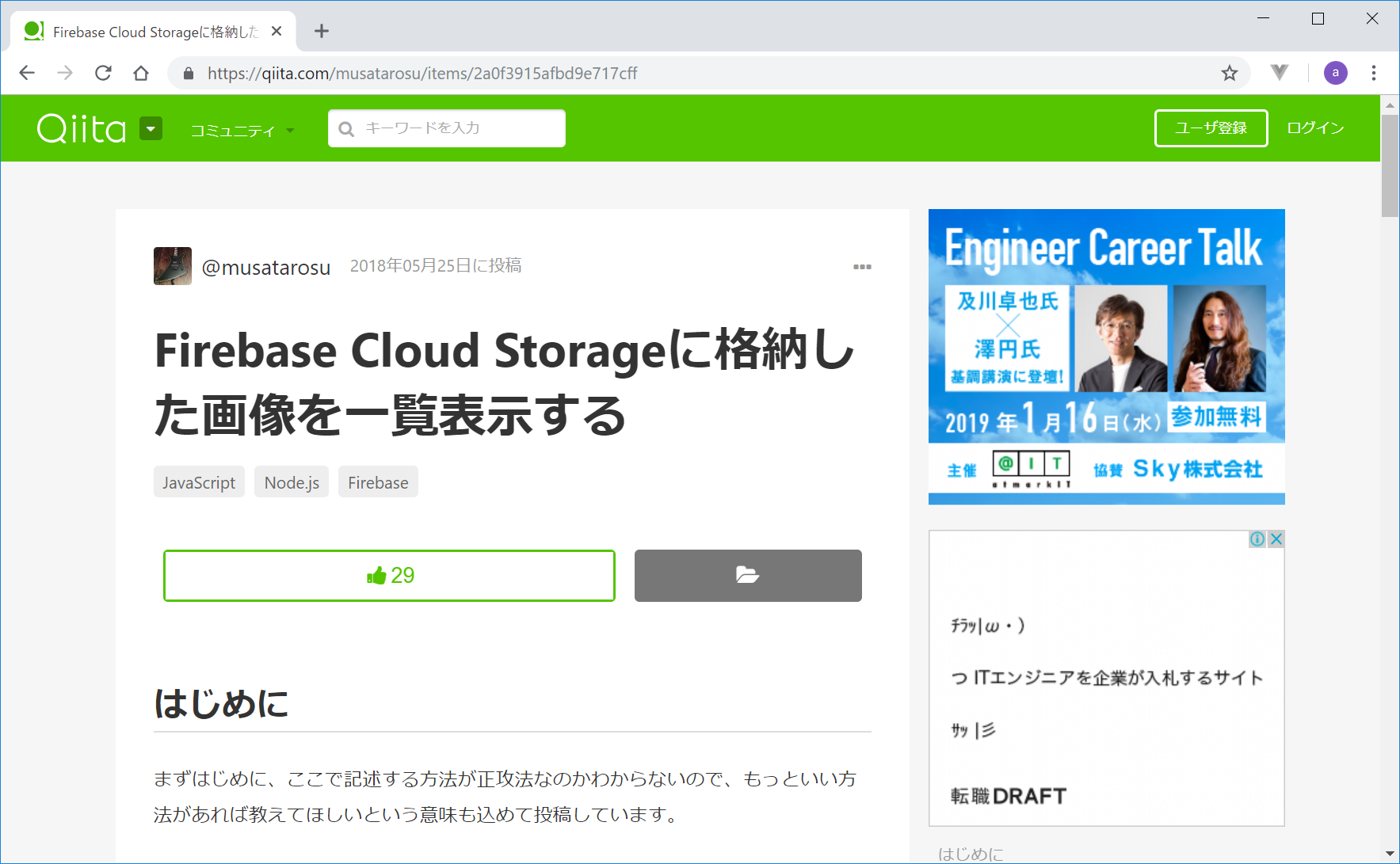The width and height of the screenshot is (1400, 864).
Task: Click the Qiita logo
Action: (x=82, y=128)
